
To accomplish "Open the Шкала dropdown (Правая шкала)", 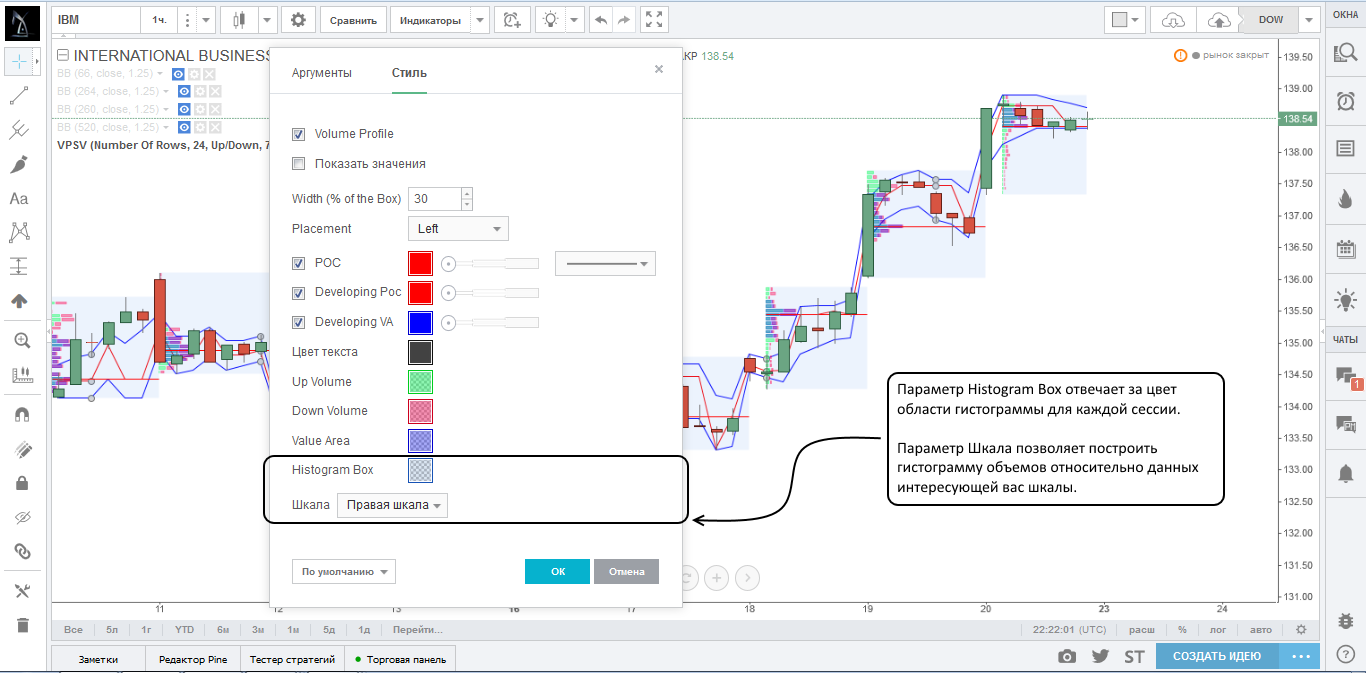I will pyautogui.click(x=393, y=506).
